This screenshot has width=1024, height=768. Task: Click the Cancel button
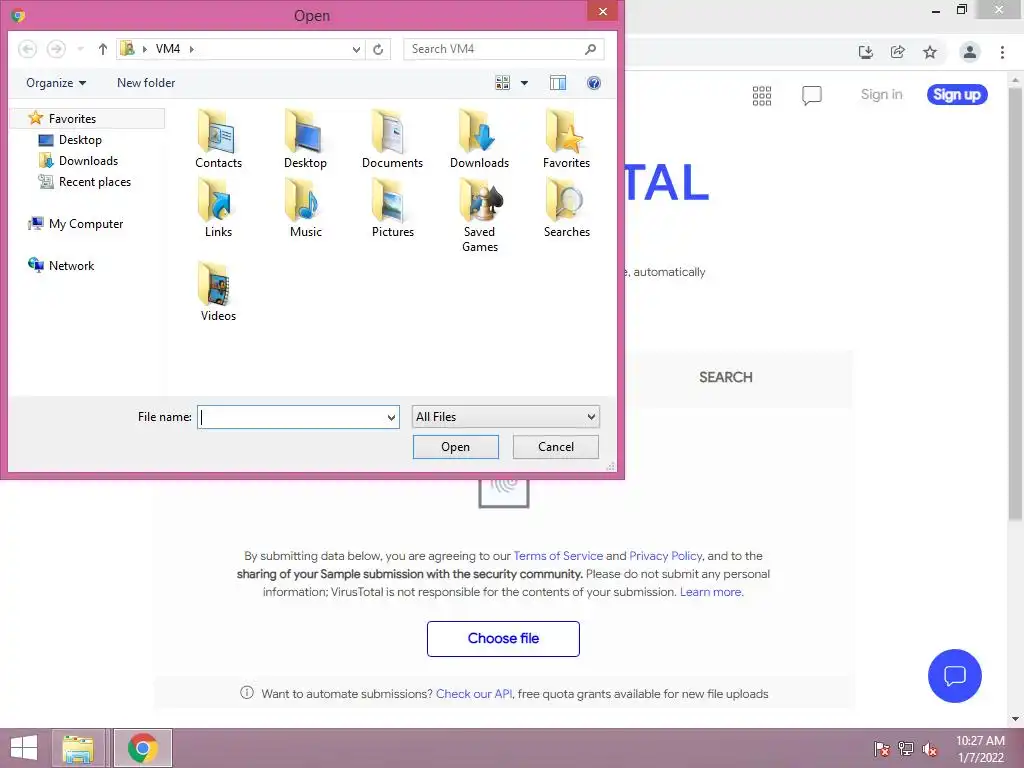tap(556, 447)
